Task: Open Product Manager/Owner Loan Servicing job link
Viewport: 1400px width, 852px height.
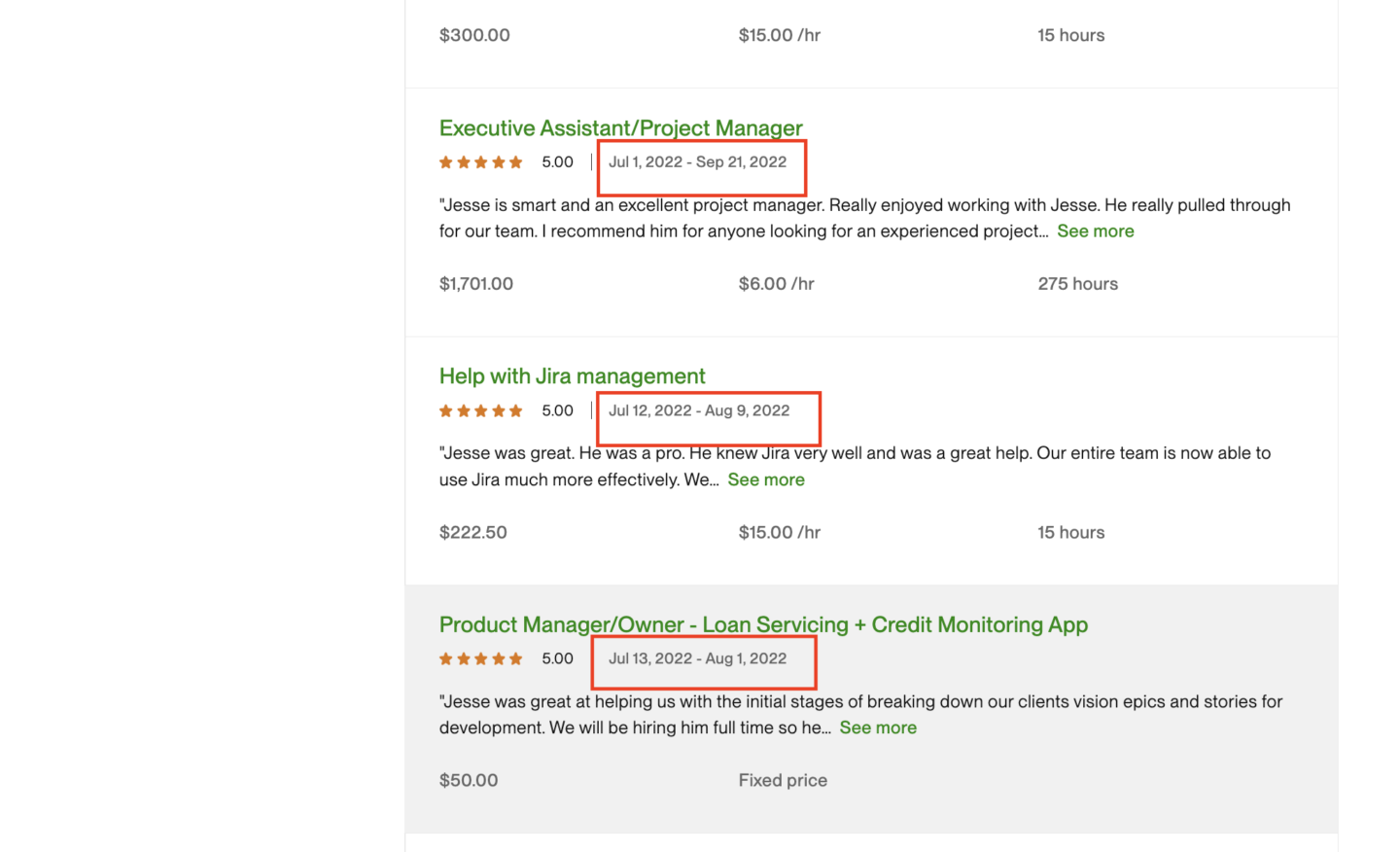Action: tap(762, 624)
